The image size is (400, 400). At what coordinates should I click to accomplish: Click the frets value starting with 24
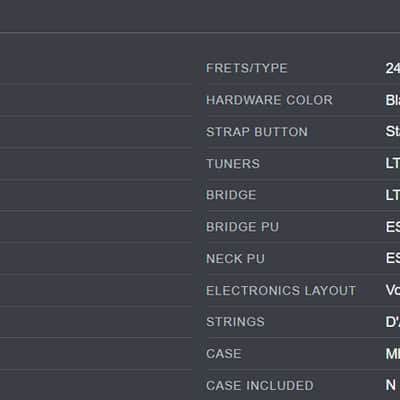click(393, 68)
